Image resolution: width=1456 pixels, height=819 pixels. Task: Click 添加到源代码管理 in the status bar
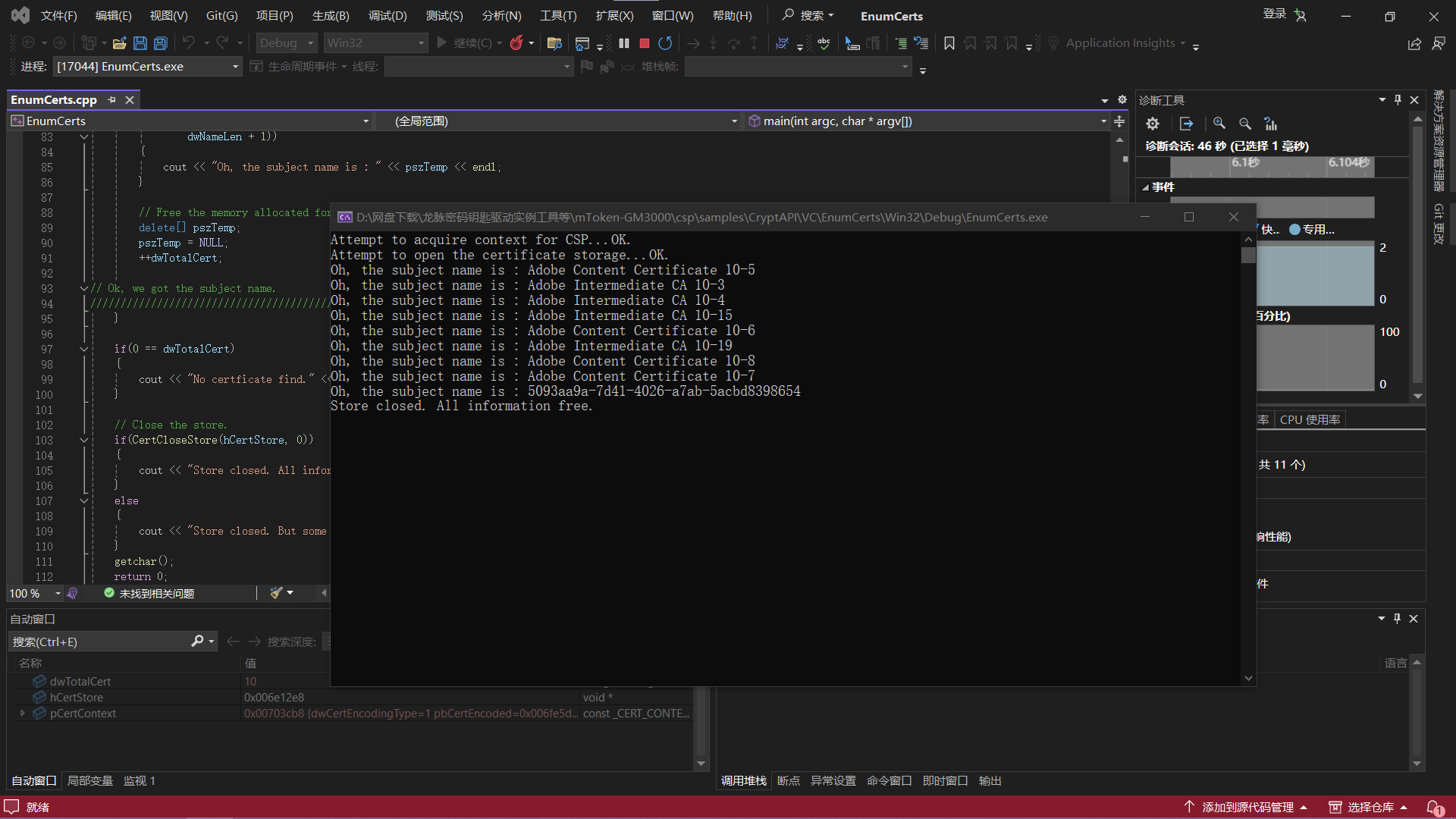[x=1247, y=807]
